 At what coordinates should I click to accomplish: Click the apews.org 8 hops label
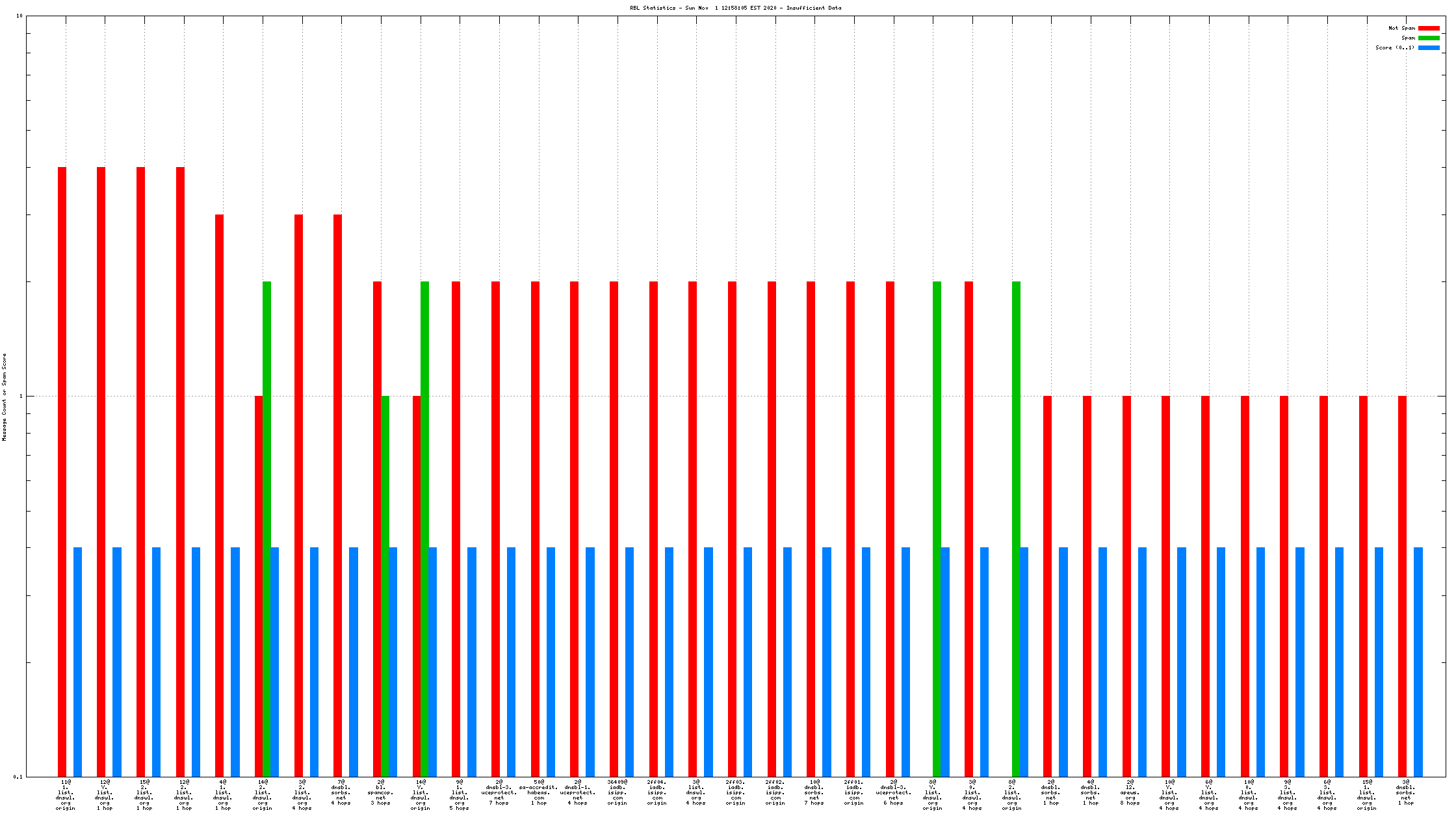1130,792
